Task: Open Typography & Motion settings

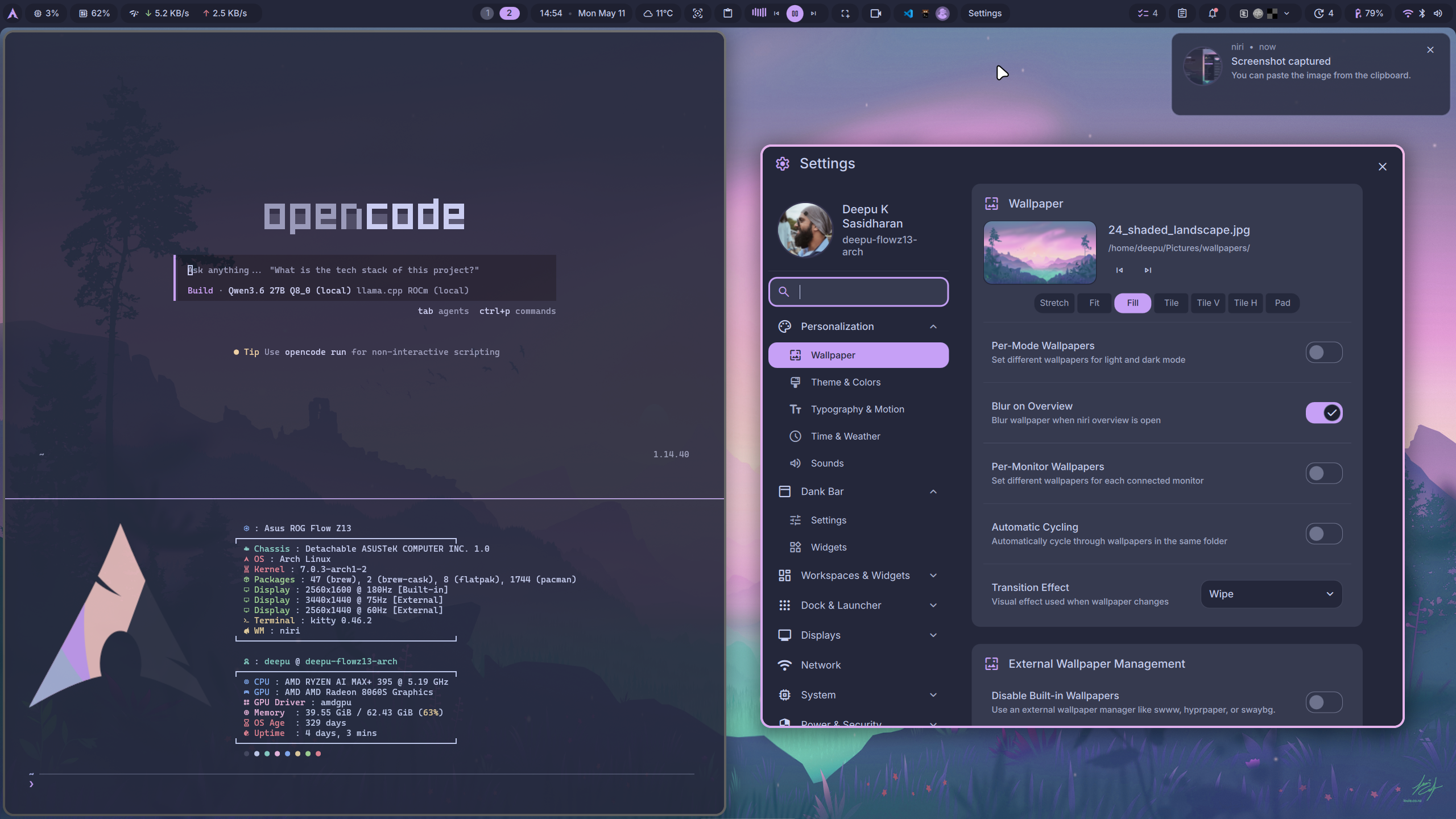Action: coord(858,409)
